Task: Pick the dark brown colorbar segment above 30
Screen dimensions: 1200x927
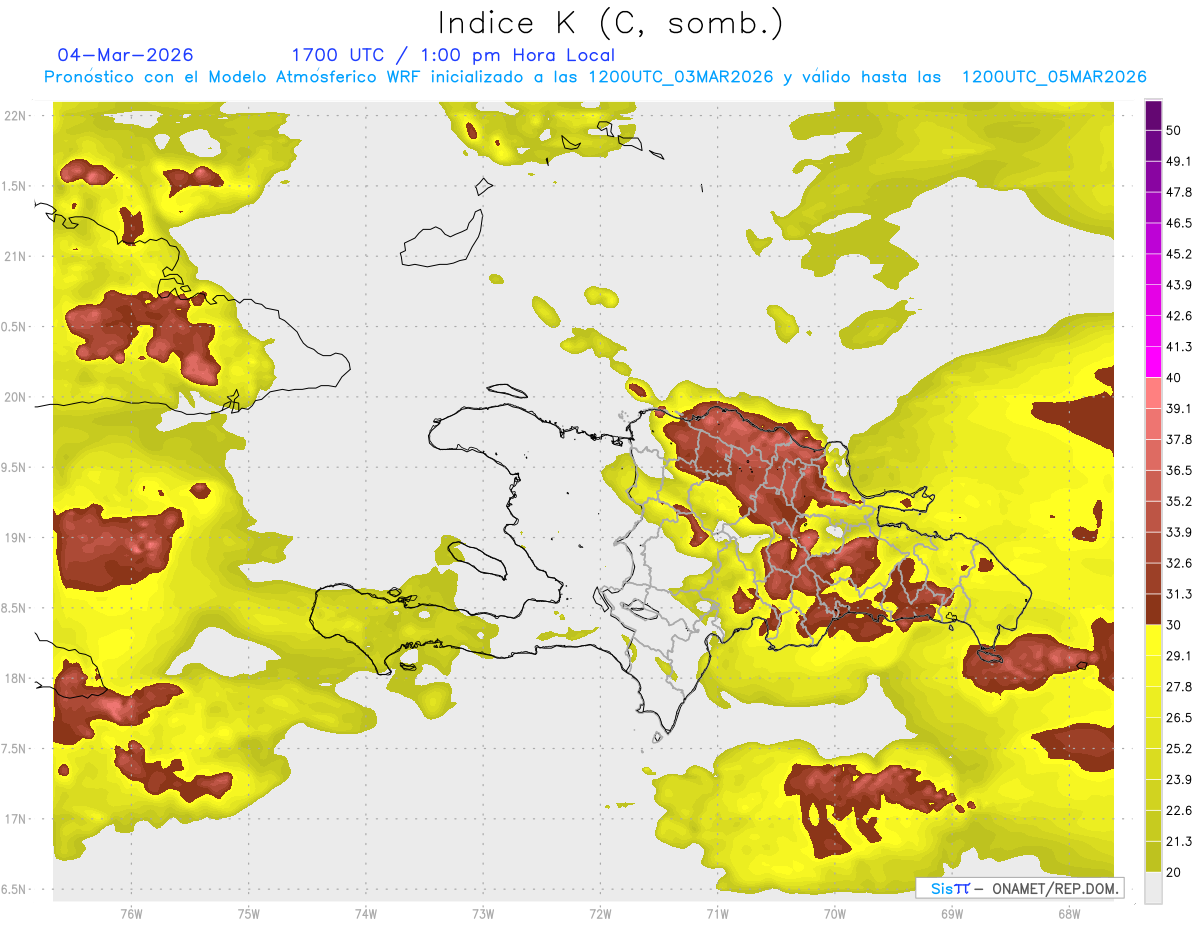Action: coord(1153,609)
